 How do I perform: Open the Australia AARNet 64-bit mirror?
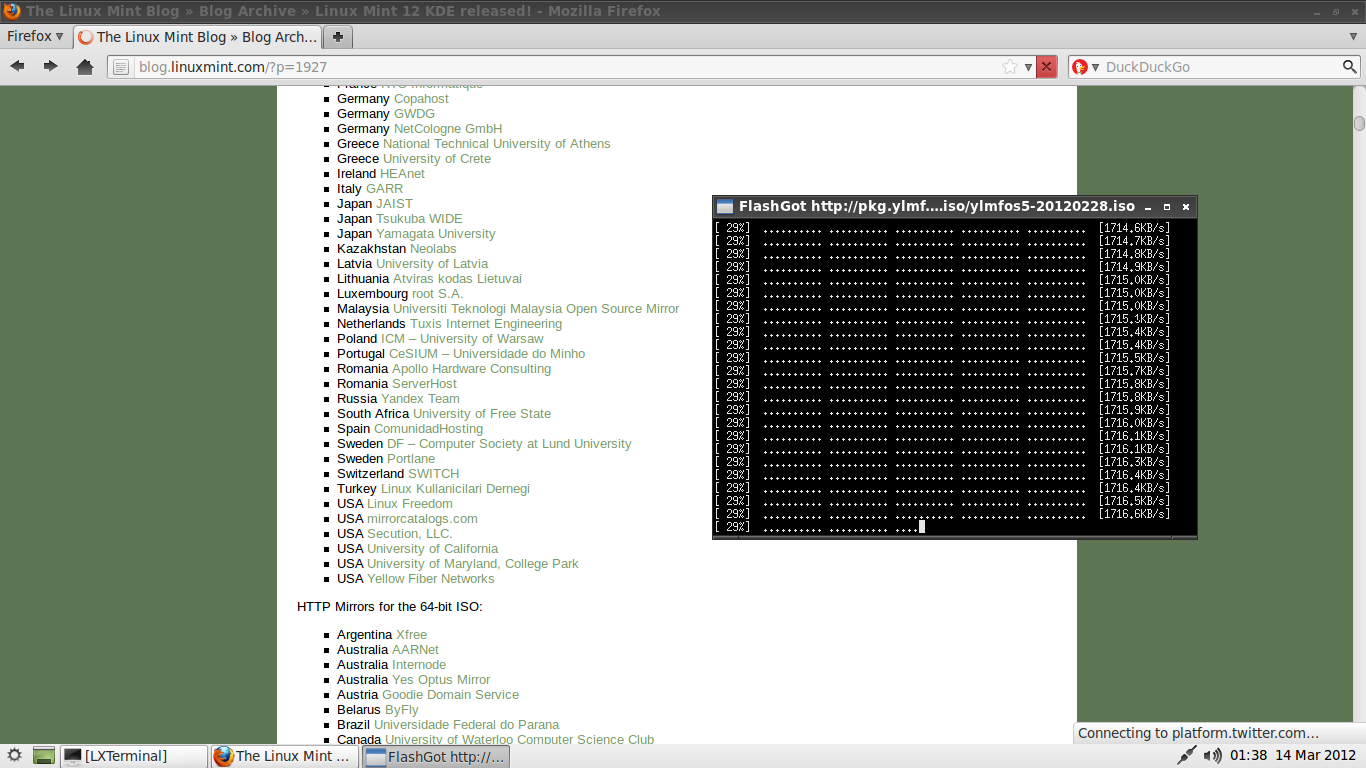[415, 649]
